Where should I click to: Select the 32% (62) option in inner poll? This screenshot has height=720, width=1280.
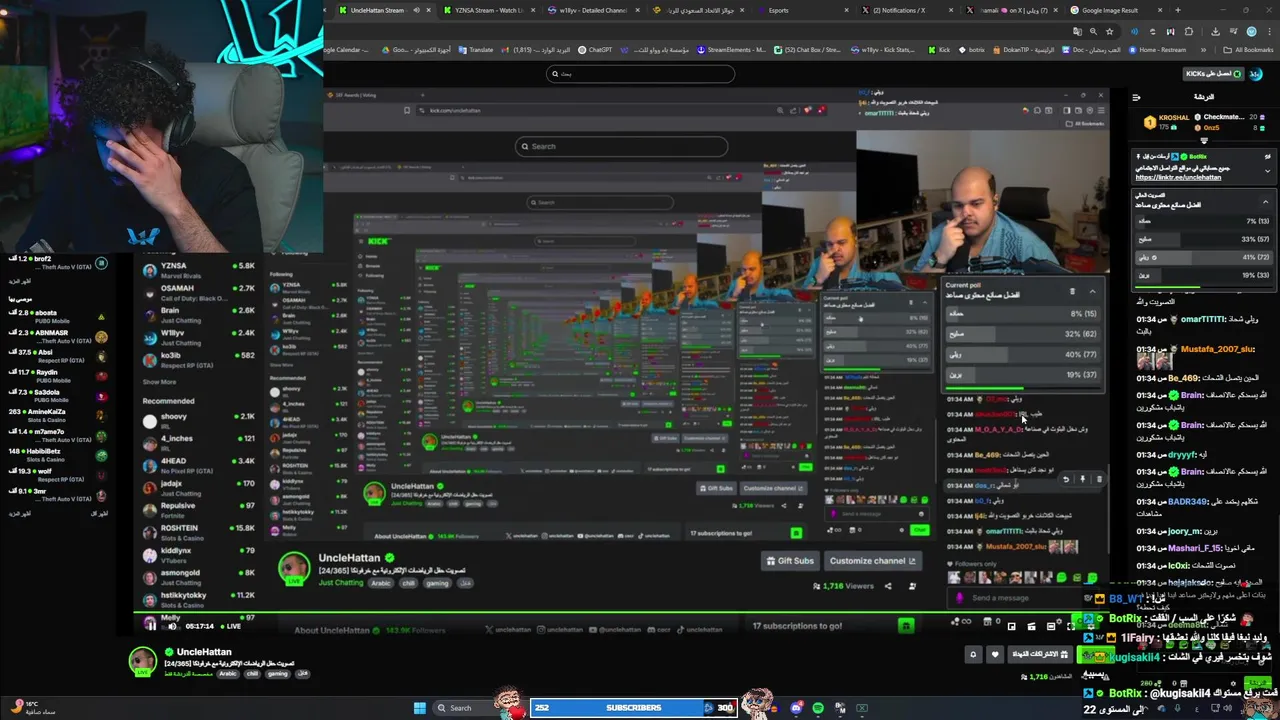1022,333
